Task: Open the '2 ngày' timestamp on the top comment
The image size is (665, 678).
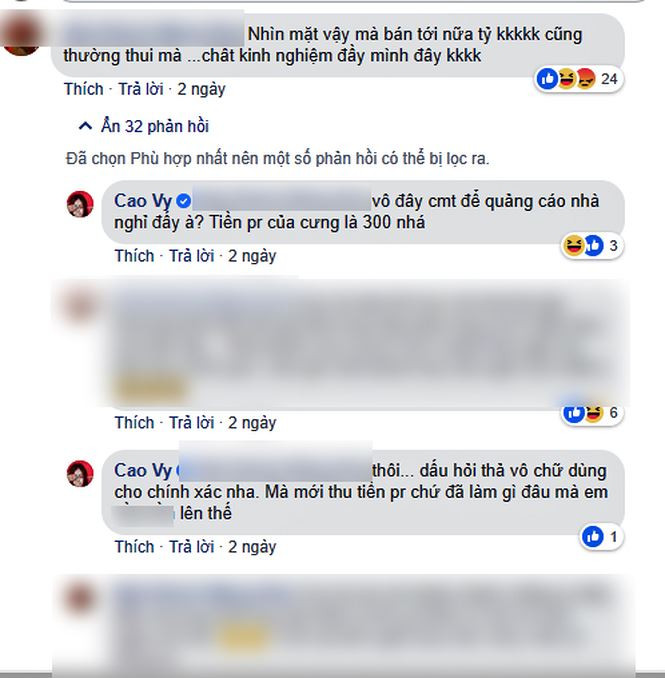Action: click(x=201, y=89)
